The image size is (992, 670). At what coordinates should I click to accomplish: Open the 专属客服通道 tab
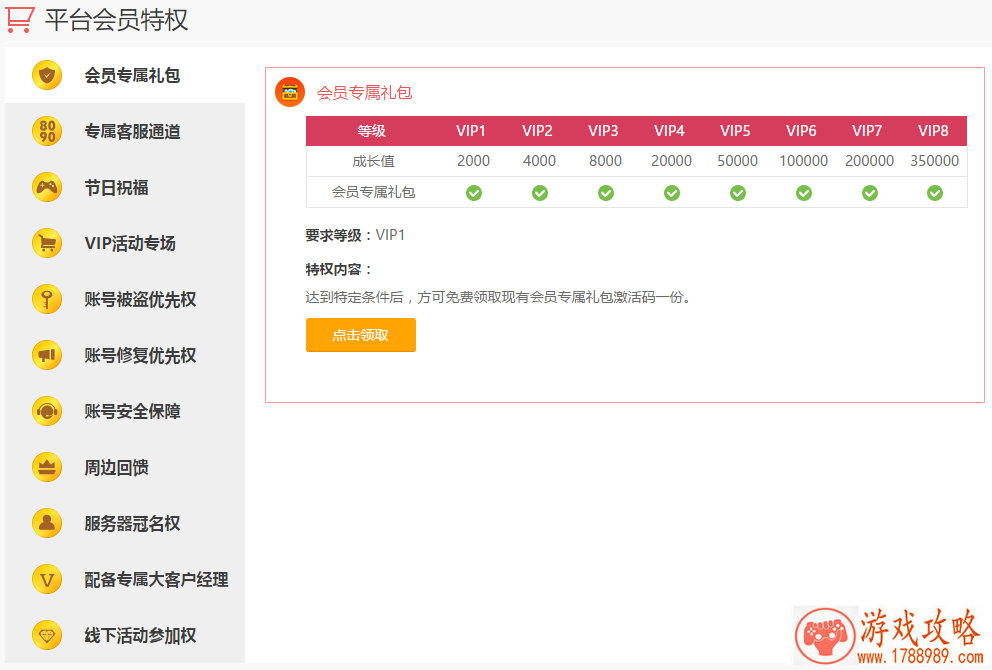coord(132,131)
